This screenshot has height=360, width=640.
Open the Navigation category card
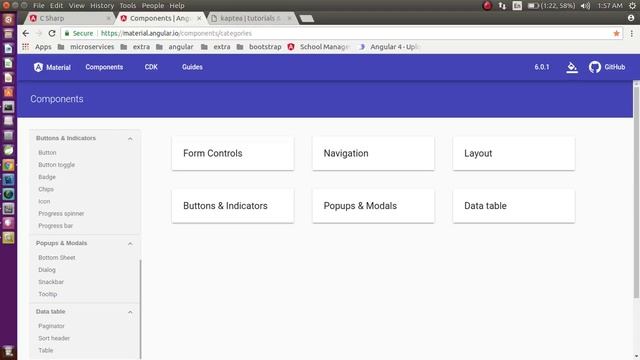tap(373, 153)
